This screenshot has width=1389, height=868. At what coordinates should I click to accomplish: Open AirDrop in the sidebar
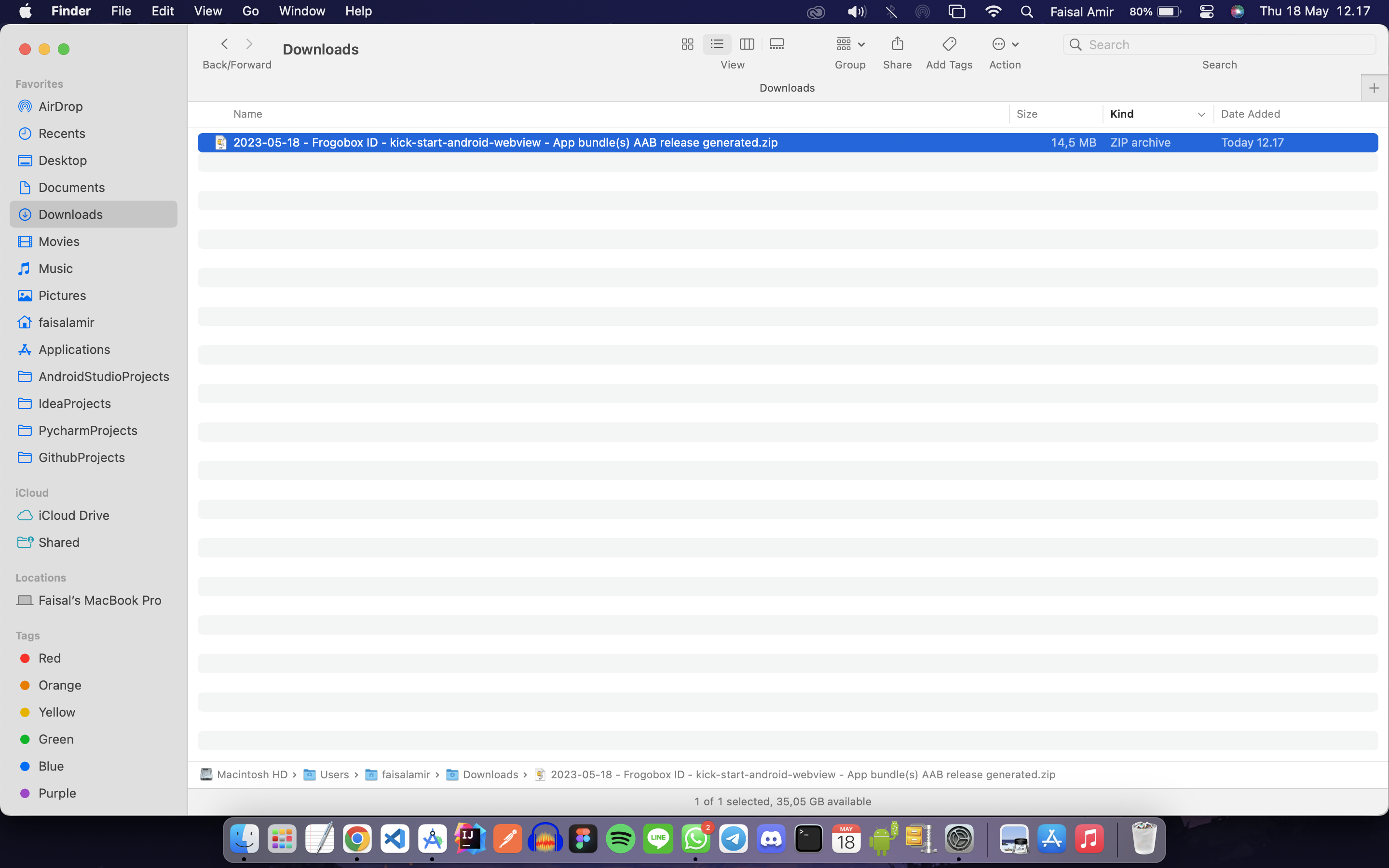tap(60, 106)
